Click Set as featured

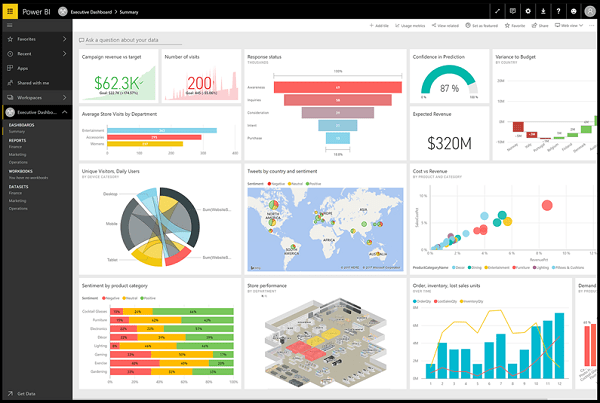point(481,26)
